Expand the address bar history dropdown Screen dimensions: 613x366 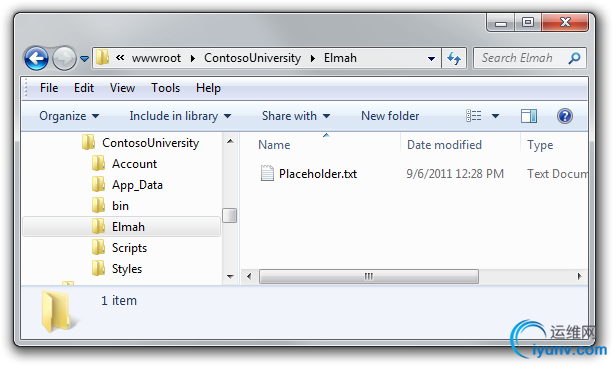tap(431, 59)
